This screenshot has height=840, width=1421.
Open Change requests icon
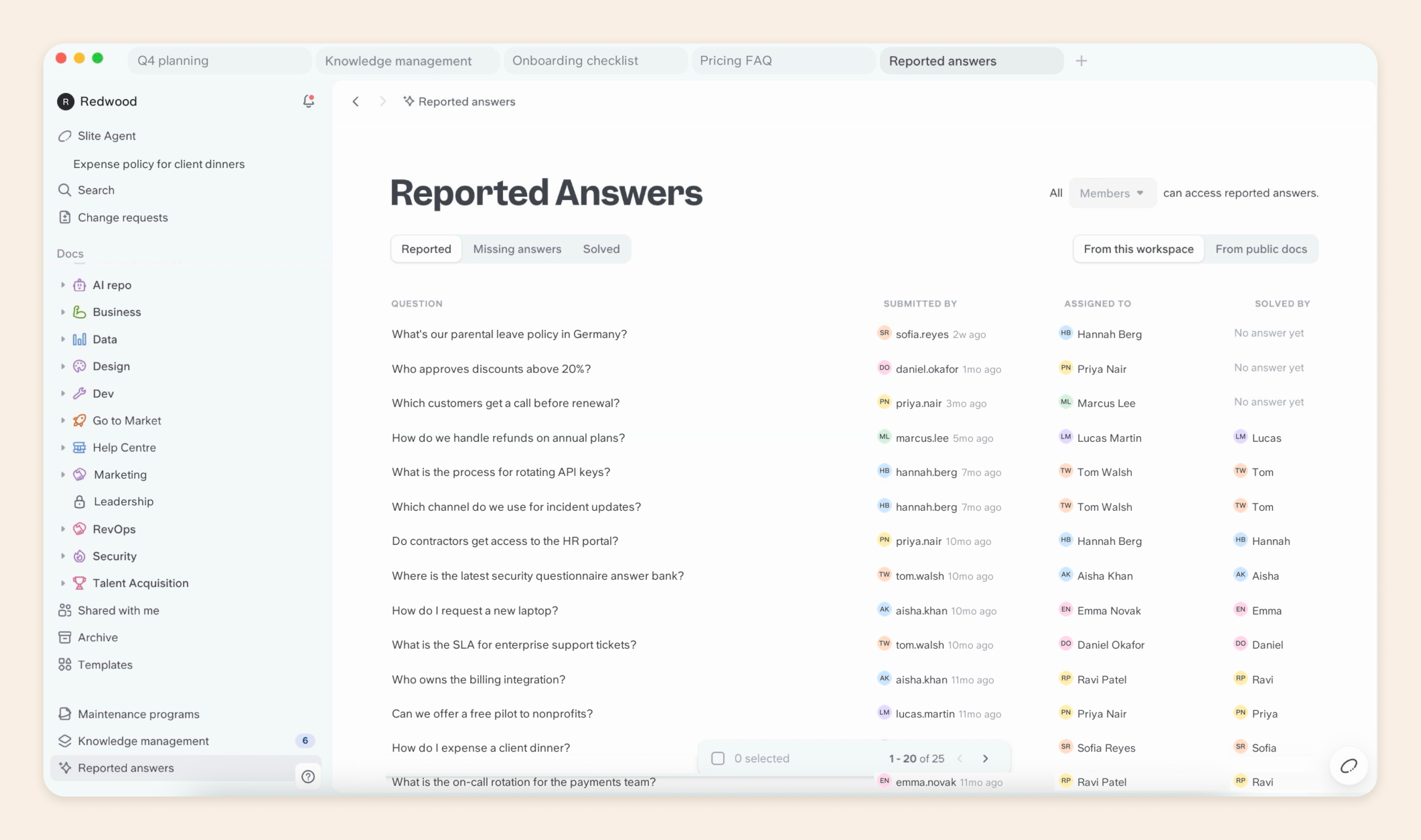tap(65, 217)
